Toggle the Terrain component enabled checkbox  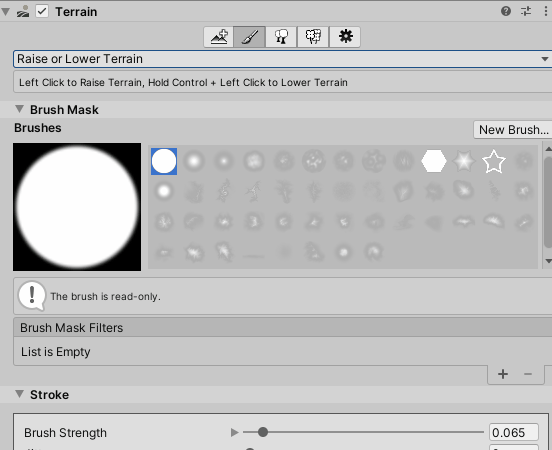point(42,12)
